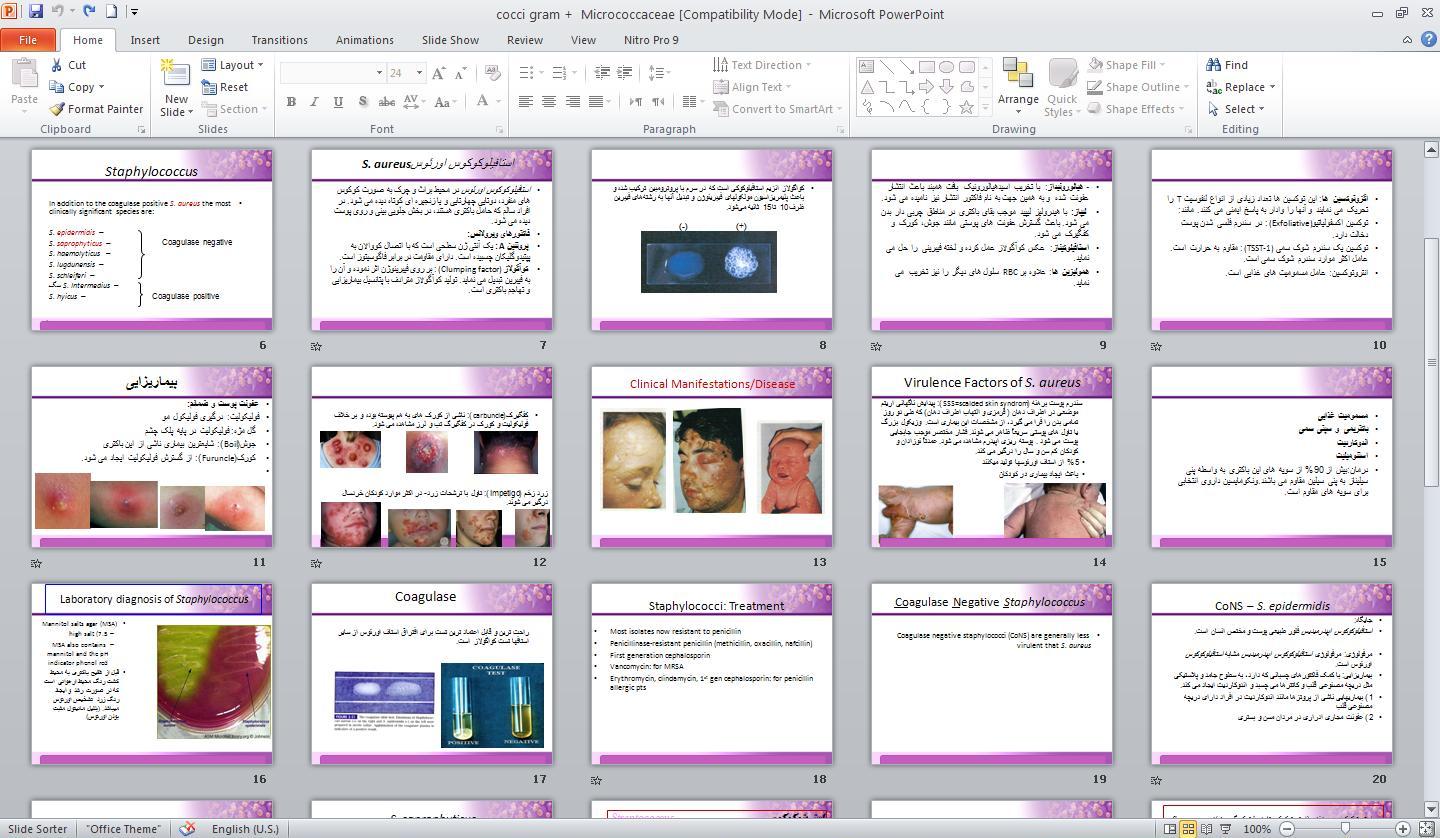1440x838 pixels.
Task: Toggle Bold formatting
Action: (291, 101)
